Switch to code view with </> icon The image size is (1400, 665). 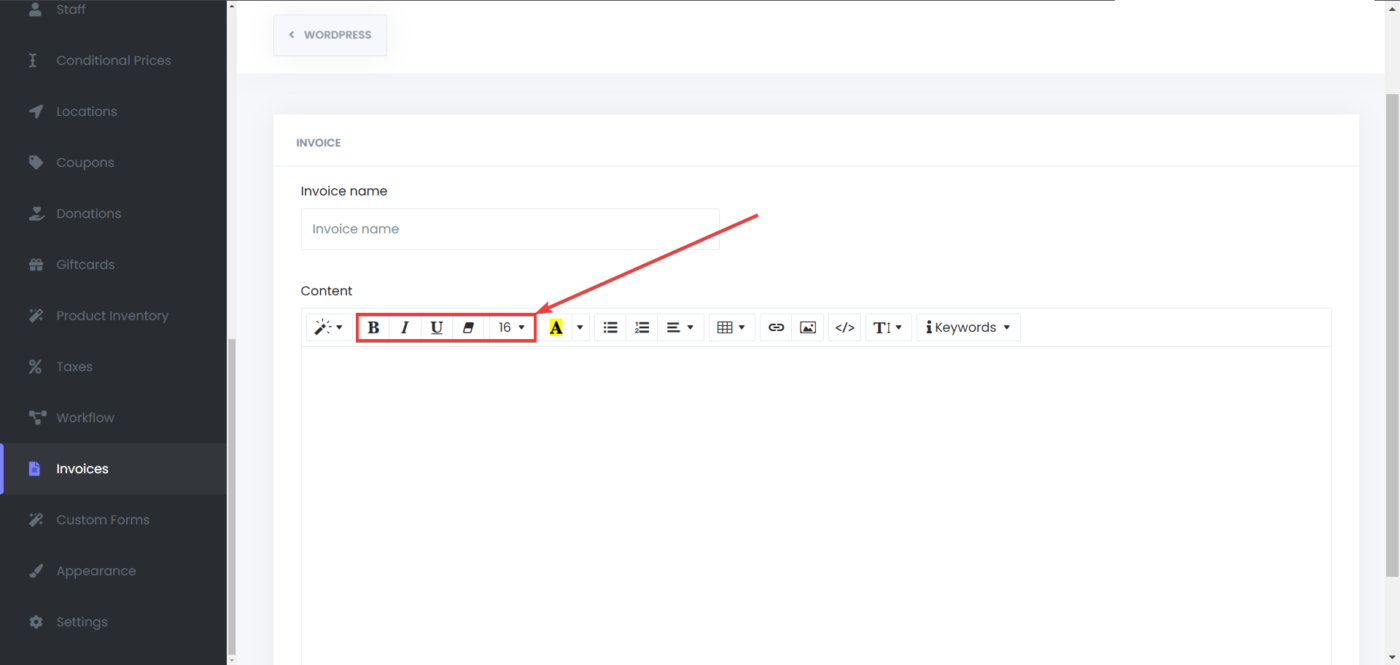coord(845,328)
